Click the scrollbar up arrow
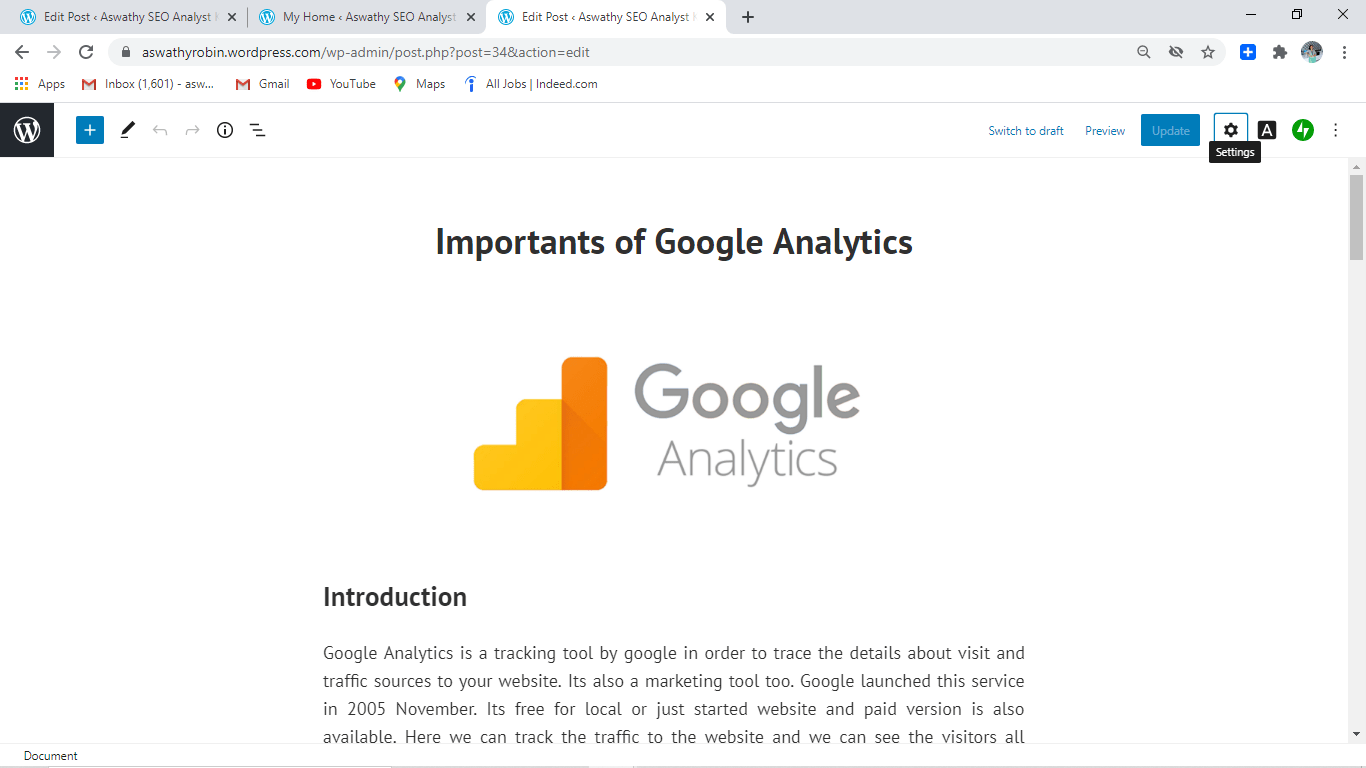1366x768 pixels. tap(1357, 166)
